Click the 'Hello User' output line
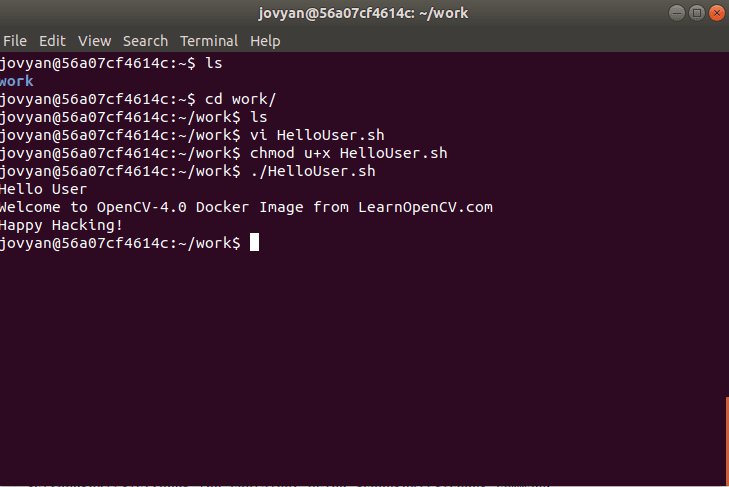The image size is (729, 487). click(x=43, y=189)
